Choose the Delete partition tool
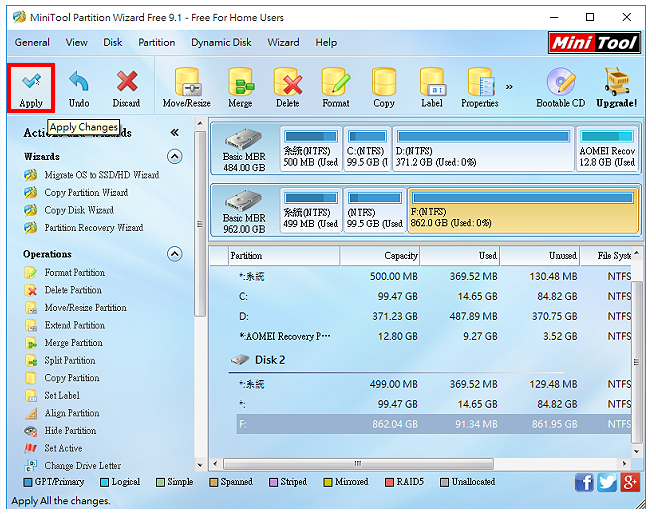The width and height of the screenshot is (656, 514). coord(288,88)
